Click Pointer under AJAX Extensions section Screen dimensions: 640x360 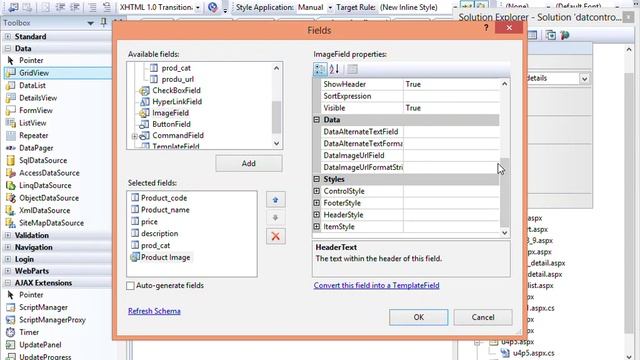(31, 295)
